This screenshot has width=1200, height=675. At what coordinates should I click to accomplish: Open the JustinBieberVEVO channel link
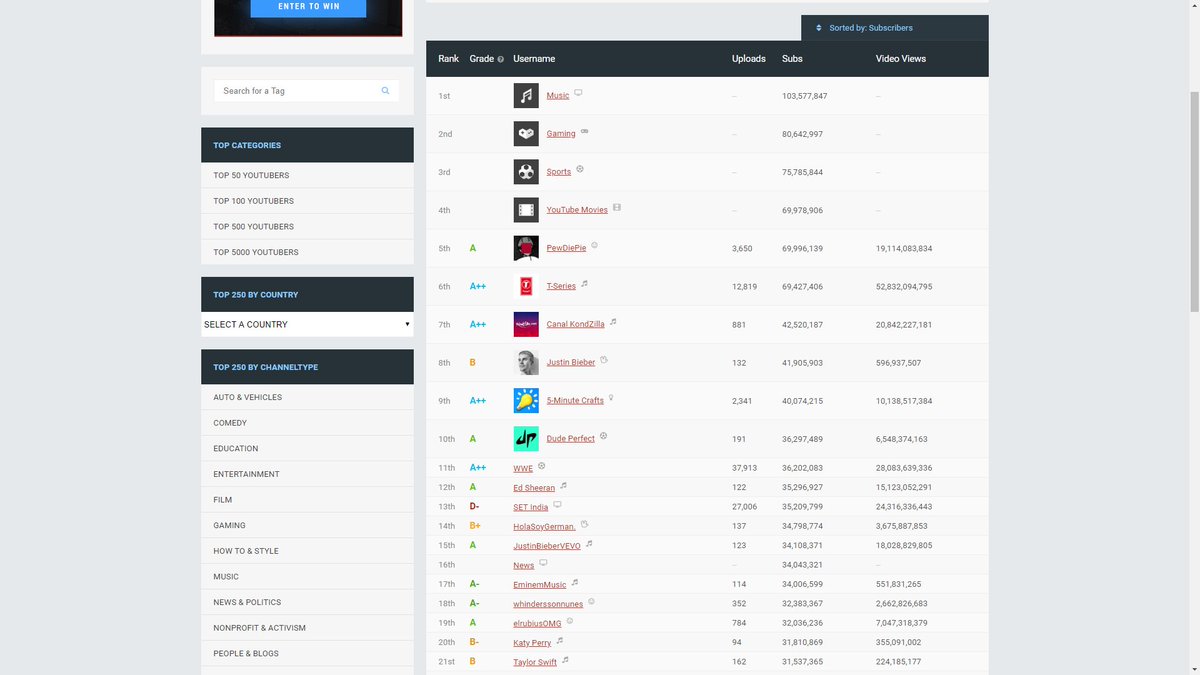pyautogui.click(x=547, y=545)
